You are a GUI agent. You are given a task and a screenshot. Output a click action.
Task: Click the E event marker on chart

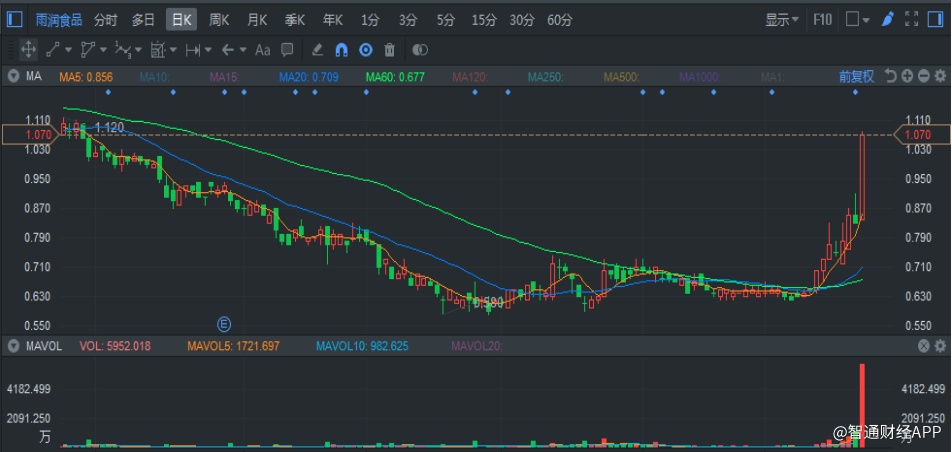pyautogui.click(x=224, y=323)
